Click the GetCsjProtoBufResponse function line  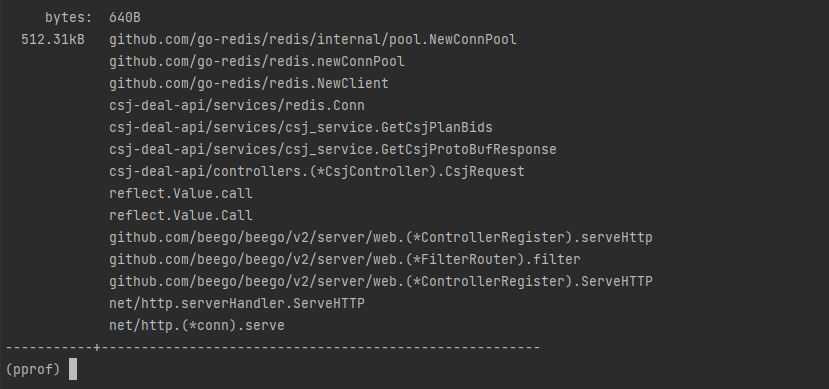click(x=333, y=150)
